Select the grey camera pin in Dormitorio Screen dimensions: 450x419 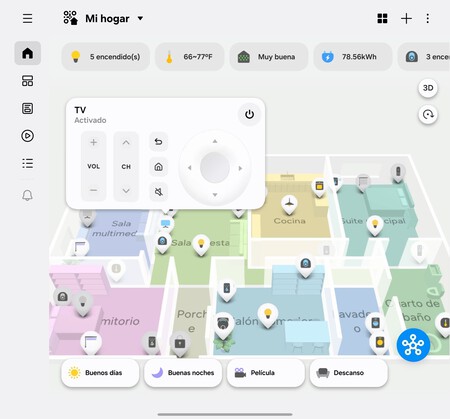pyautogui.click(x=62, y=297)
